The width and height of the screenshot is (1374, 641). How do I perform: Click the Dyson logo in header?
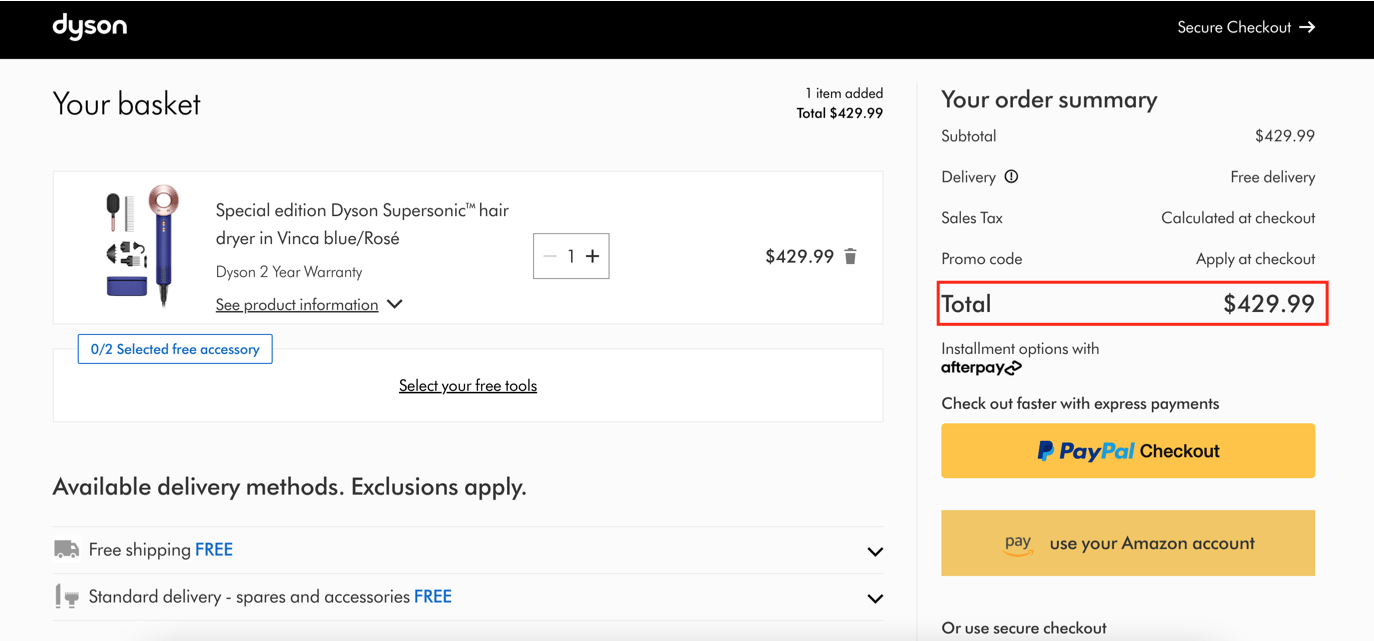(89, 26)
